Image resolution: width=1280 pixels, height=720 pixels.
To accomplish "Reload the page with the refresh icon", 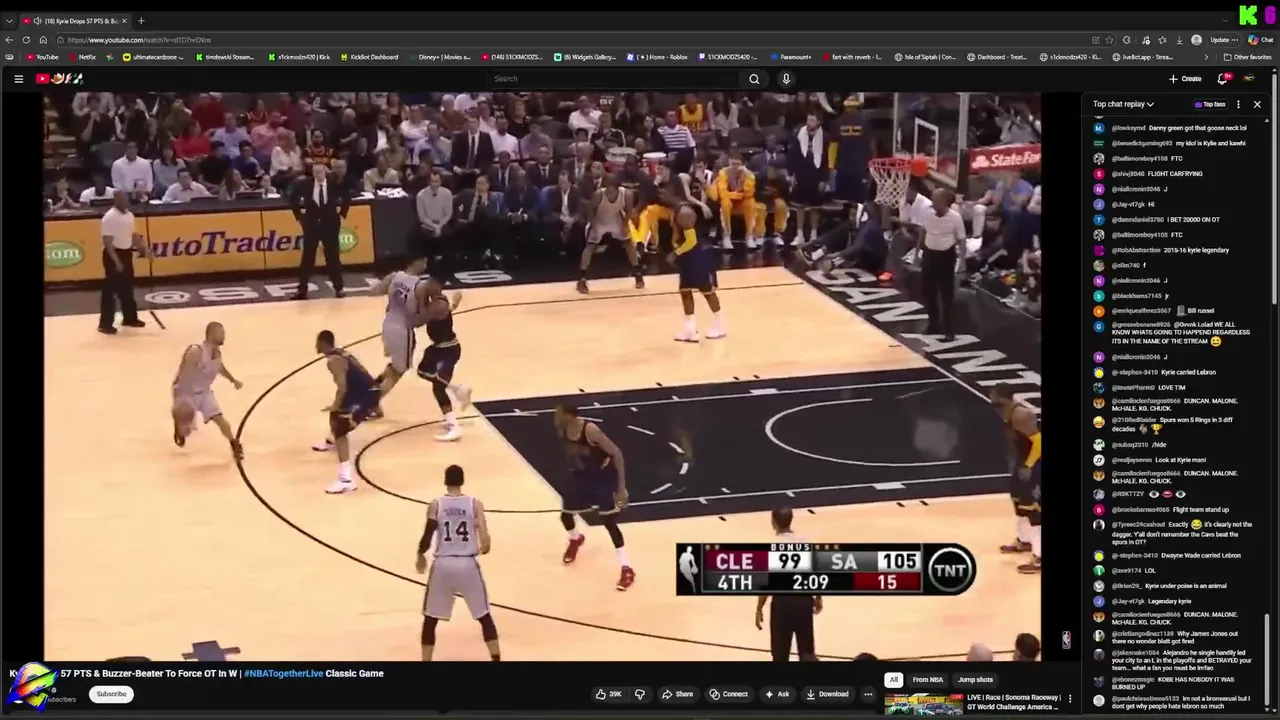I will (27, 40).
